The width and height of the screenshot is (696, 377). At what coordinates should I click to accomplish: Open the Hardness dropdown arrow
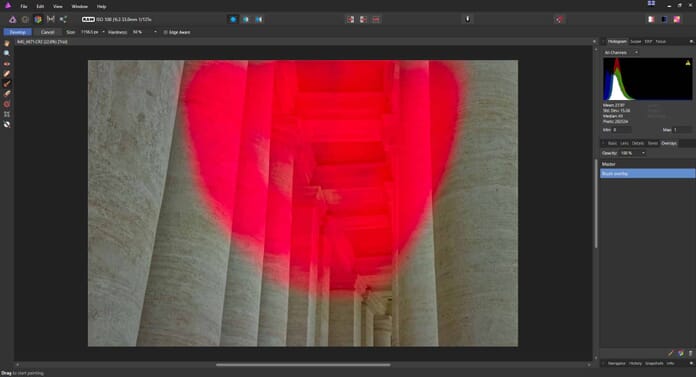[155, 32]
